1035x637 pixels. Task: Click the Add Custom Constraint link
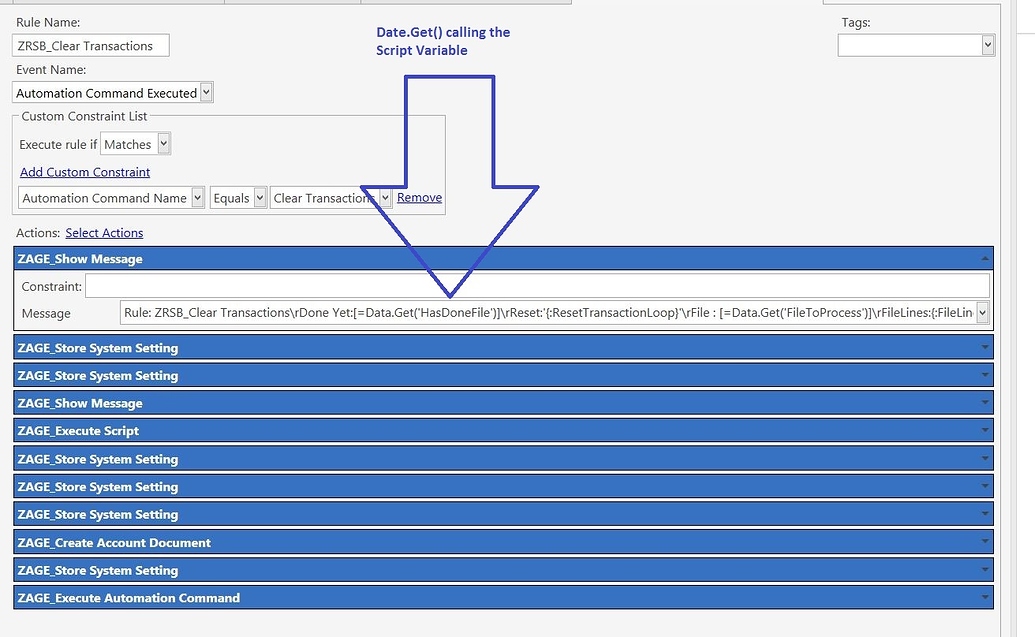[x=84, y=171]
